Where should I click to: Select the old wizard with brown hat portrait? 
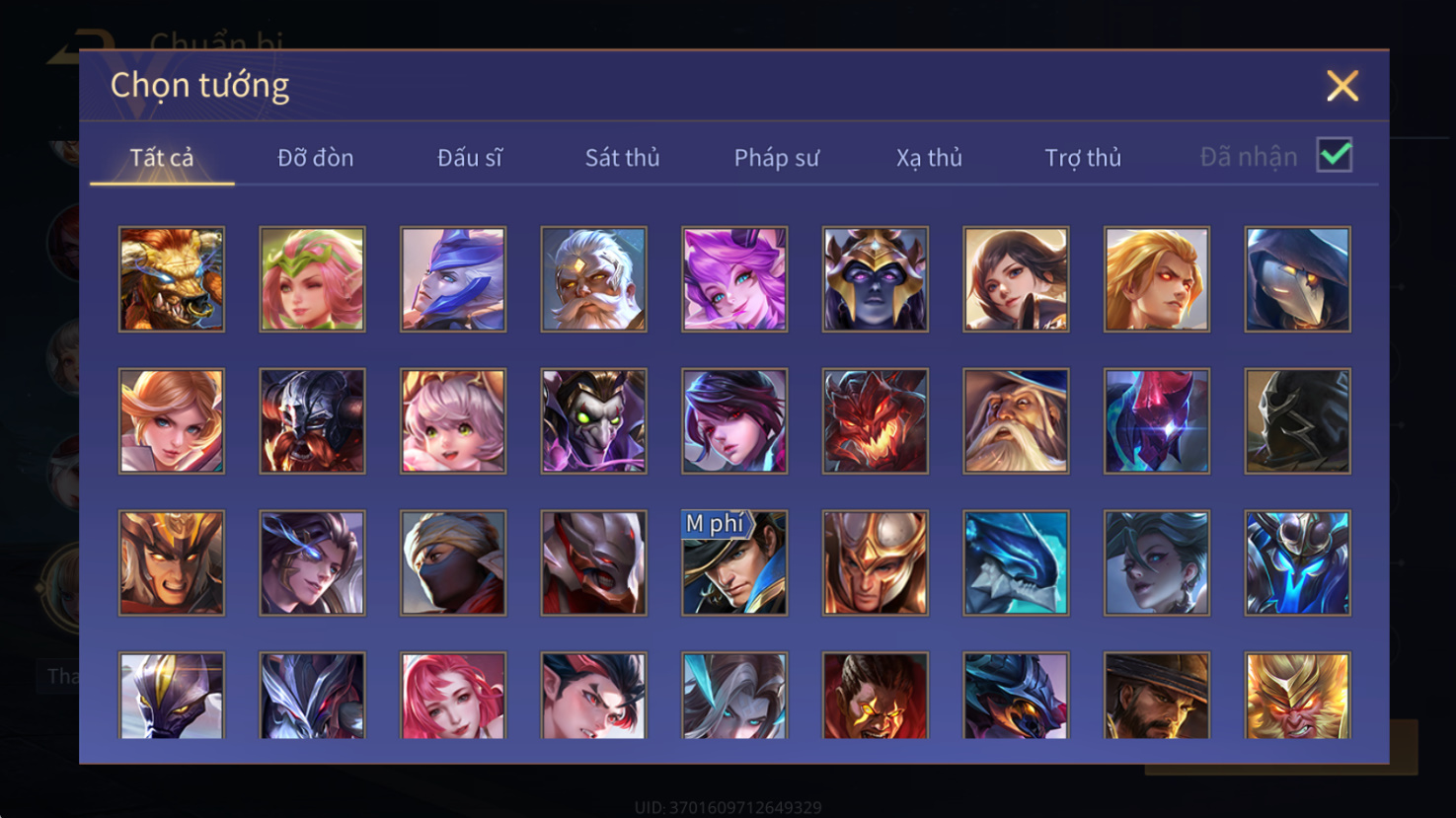(1016, 421)
